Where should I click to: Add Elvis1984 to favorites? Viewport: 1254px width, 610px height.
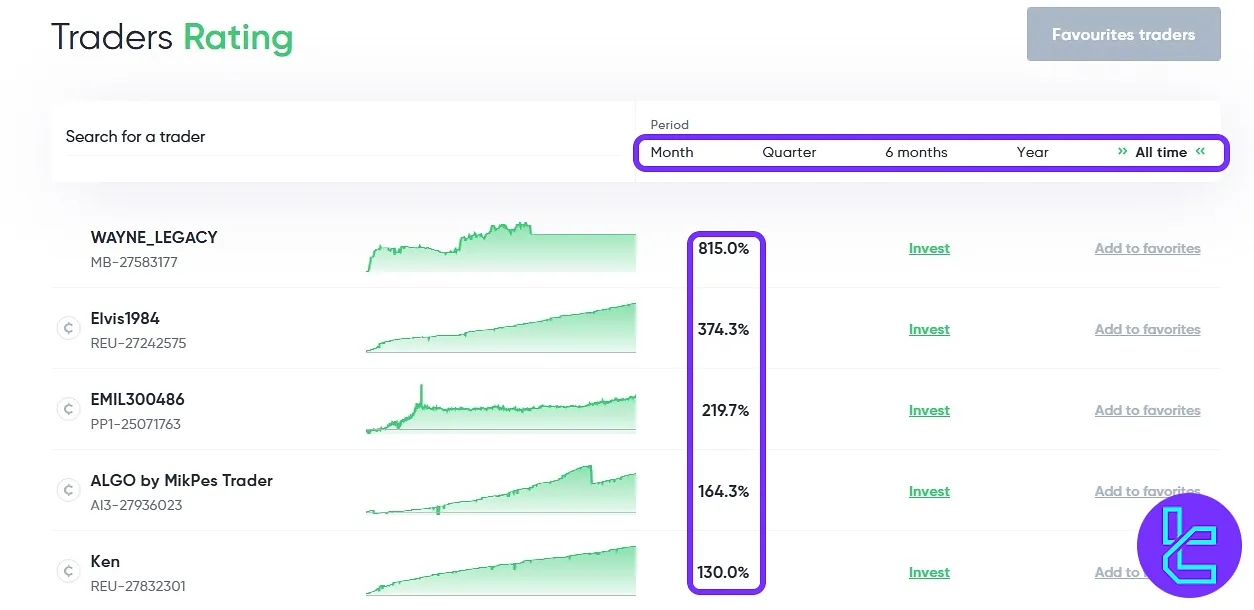[1147, 329]
